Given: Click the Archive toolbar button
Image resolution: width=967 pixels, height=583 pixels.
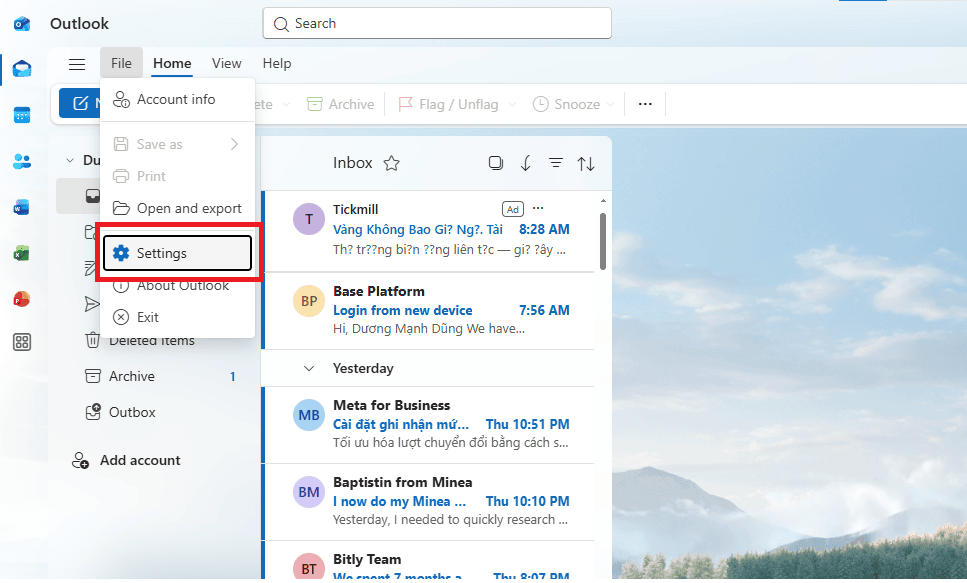Looking at the screenshot, I should [x=340, y=104].
